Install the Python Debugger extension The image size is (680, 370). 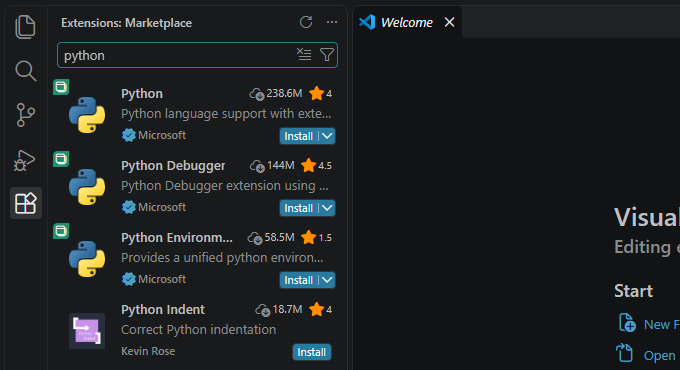tap(299, 208)
